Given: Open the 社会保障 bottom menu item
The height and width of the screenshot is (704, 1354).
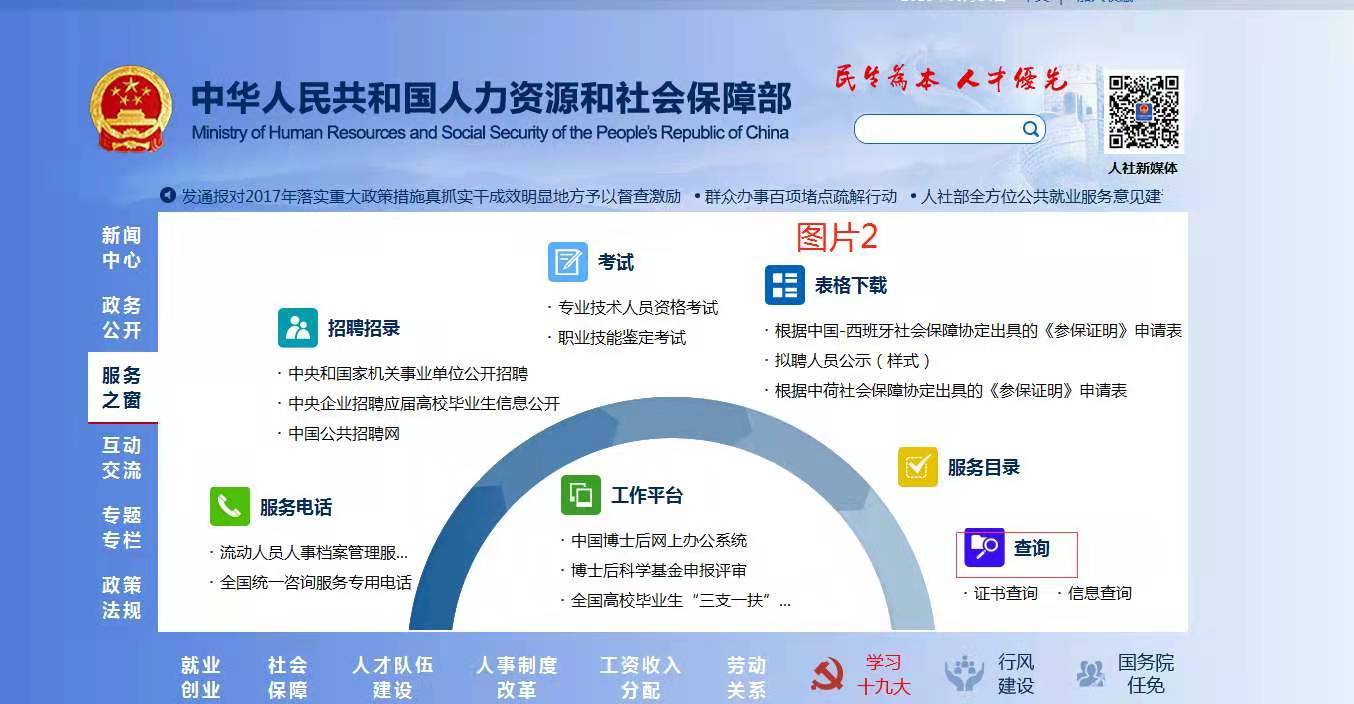Looking at the screenshot, I should pyautogui.click(x=287, y=678).
